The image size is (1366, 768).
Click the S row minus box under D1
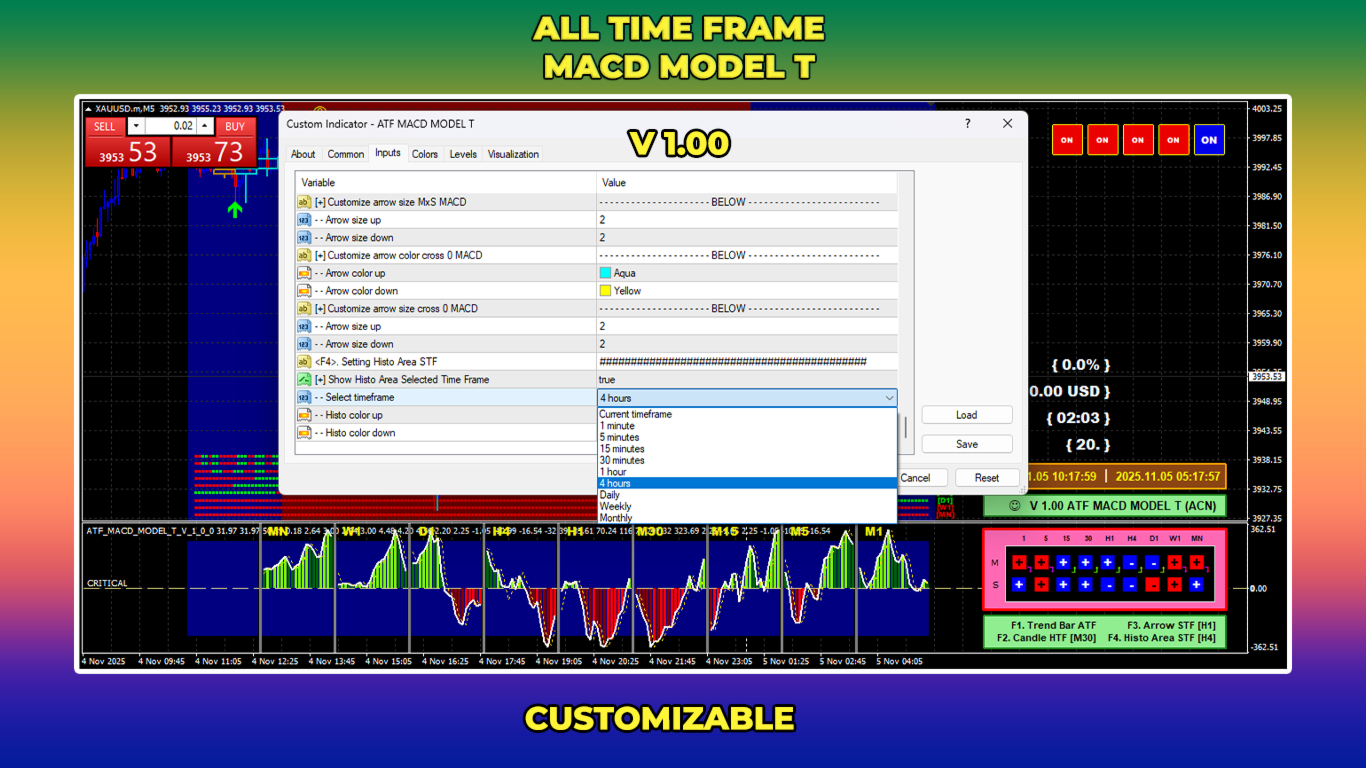pyautogui.click(x=1152, y=585)
